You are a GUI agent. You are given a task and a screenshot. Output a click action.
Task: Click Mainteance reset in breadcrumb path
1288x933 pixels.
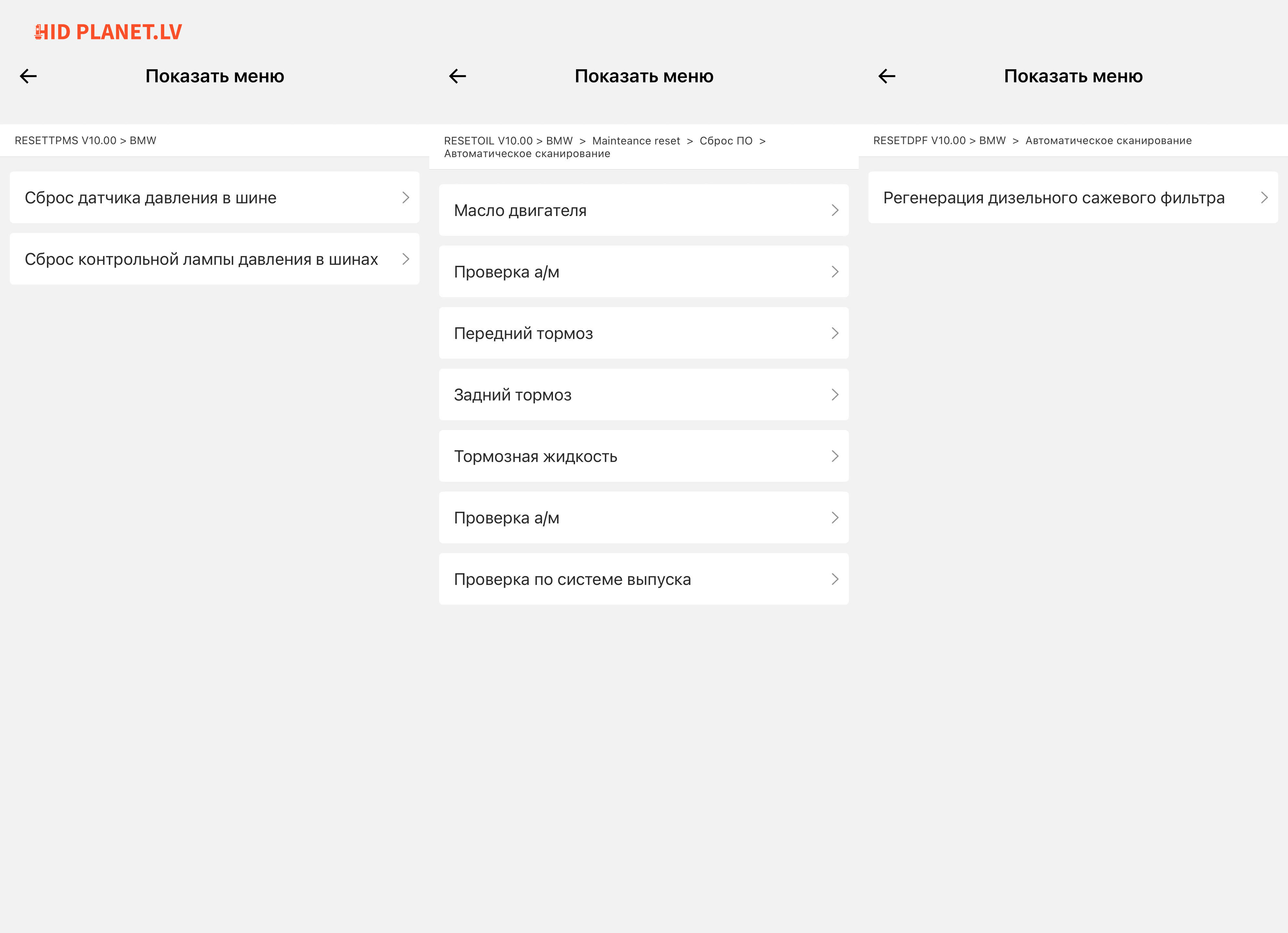tap(636, 141)
